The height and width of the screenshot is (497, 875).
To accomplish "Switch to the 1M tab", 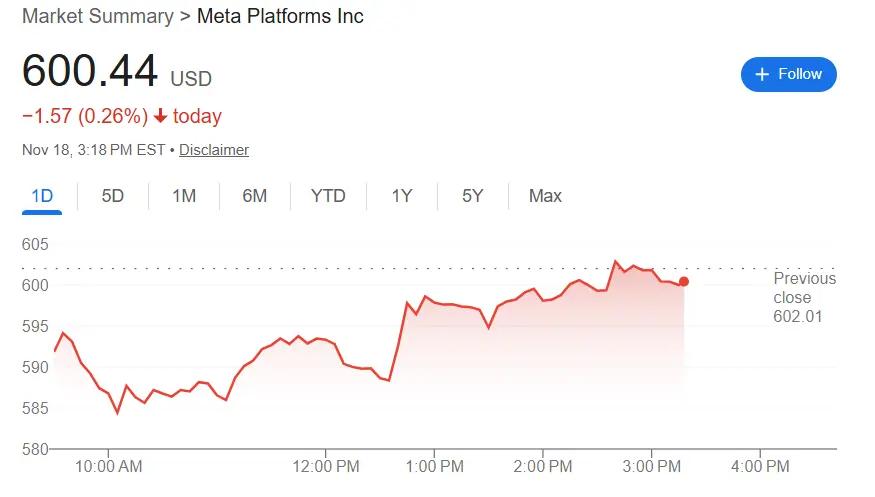I will click(x=184, y=196).
